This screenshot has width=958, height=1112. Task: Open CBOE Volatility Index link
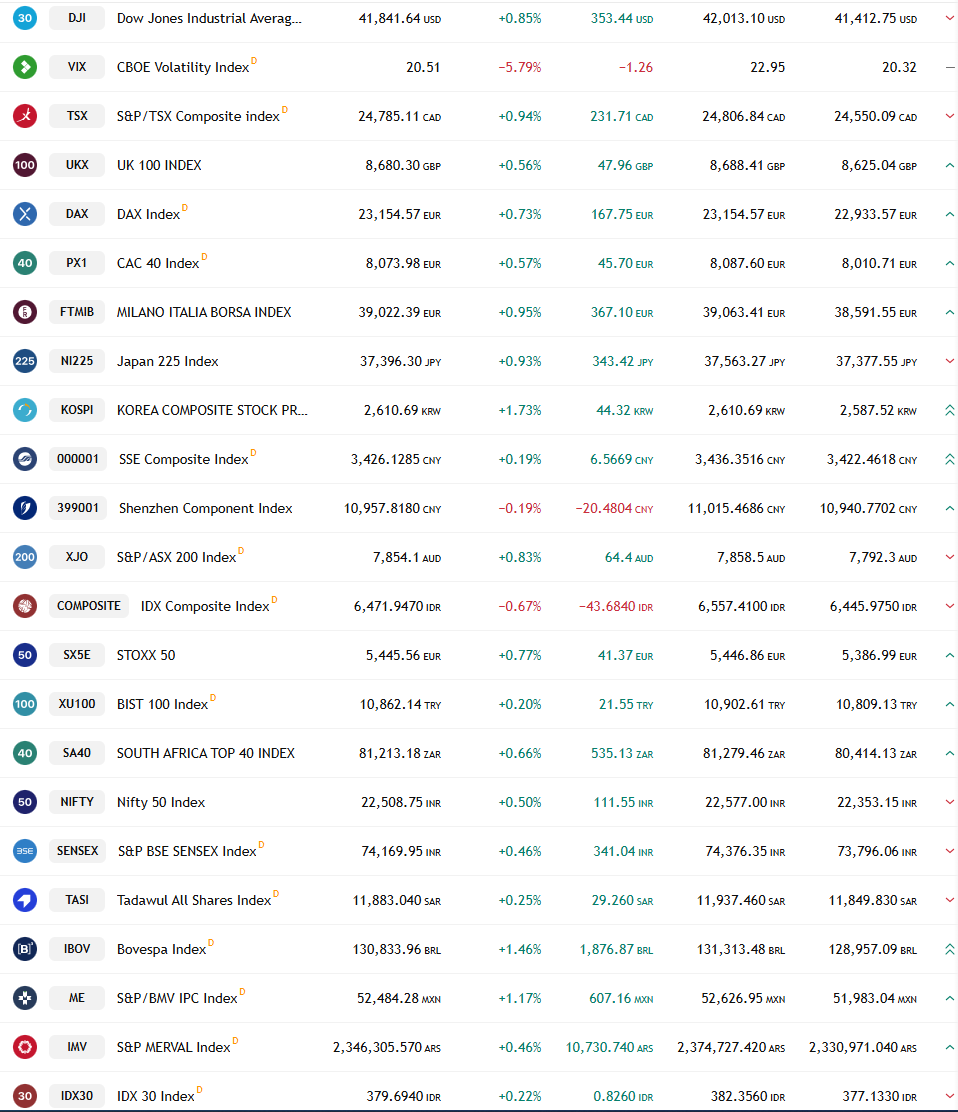tap(183, 67)
